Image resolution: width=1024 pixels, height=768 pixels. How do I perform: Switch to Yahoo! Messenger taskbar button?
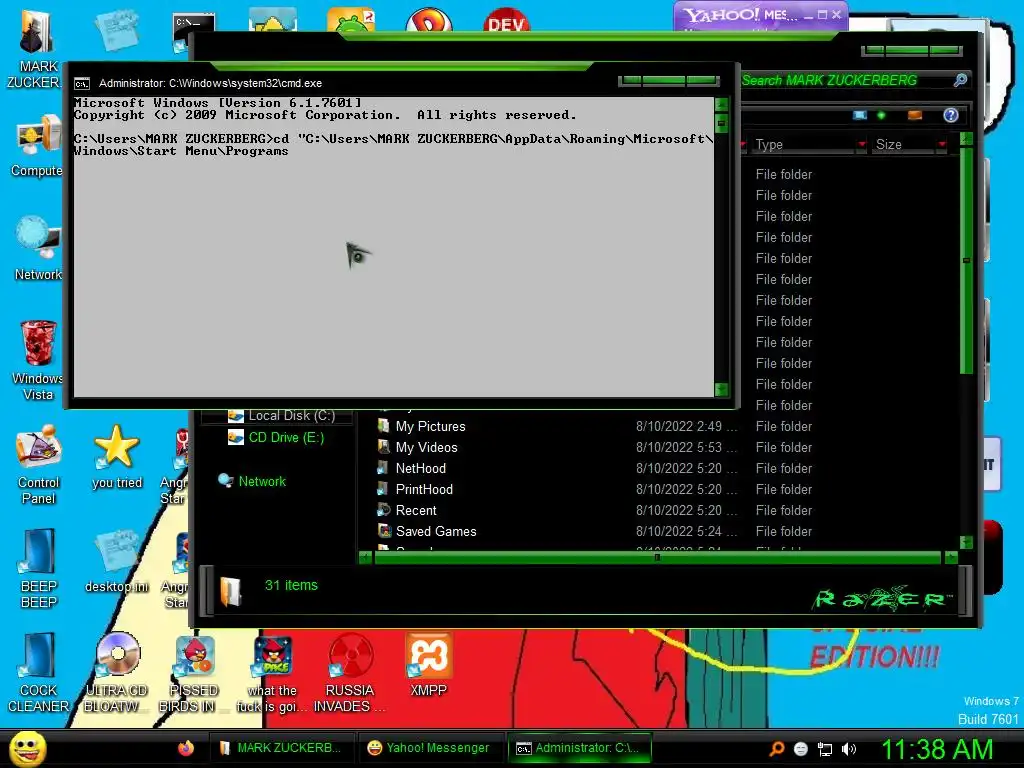click(x=429, y=748)
